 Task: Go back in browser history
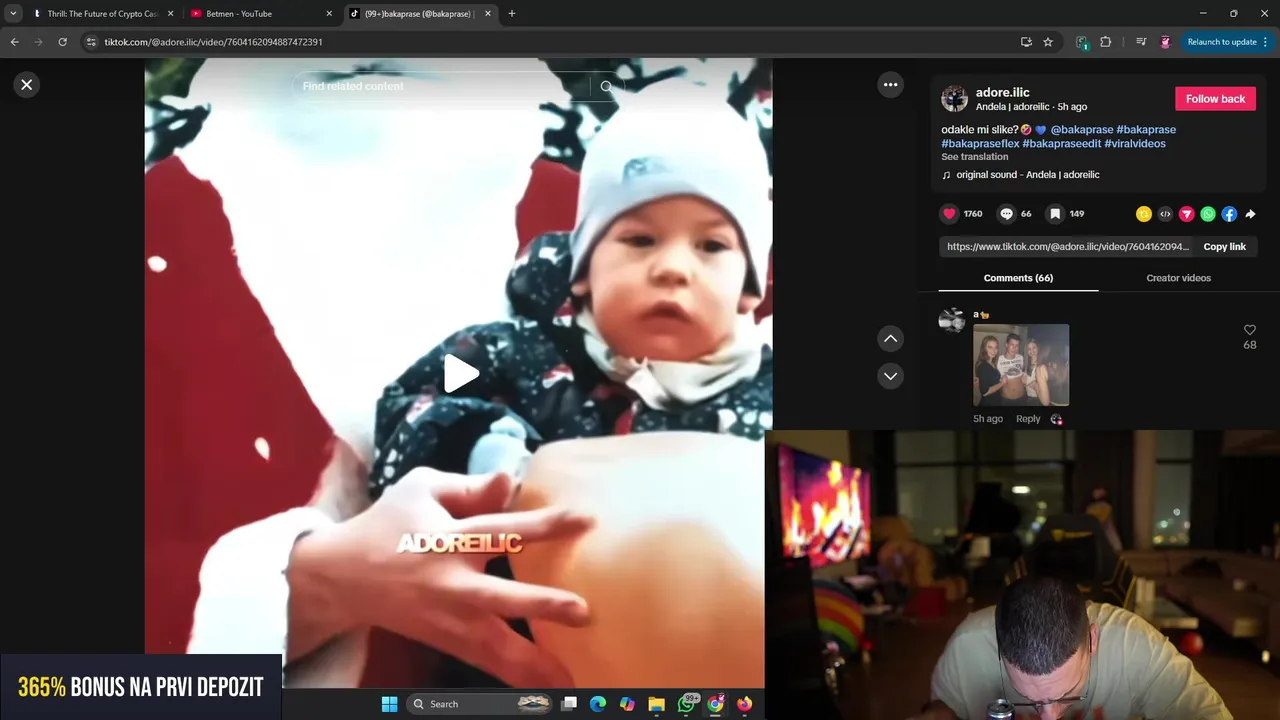(x=14, y=42)
